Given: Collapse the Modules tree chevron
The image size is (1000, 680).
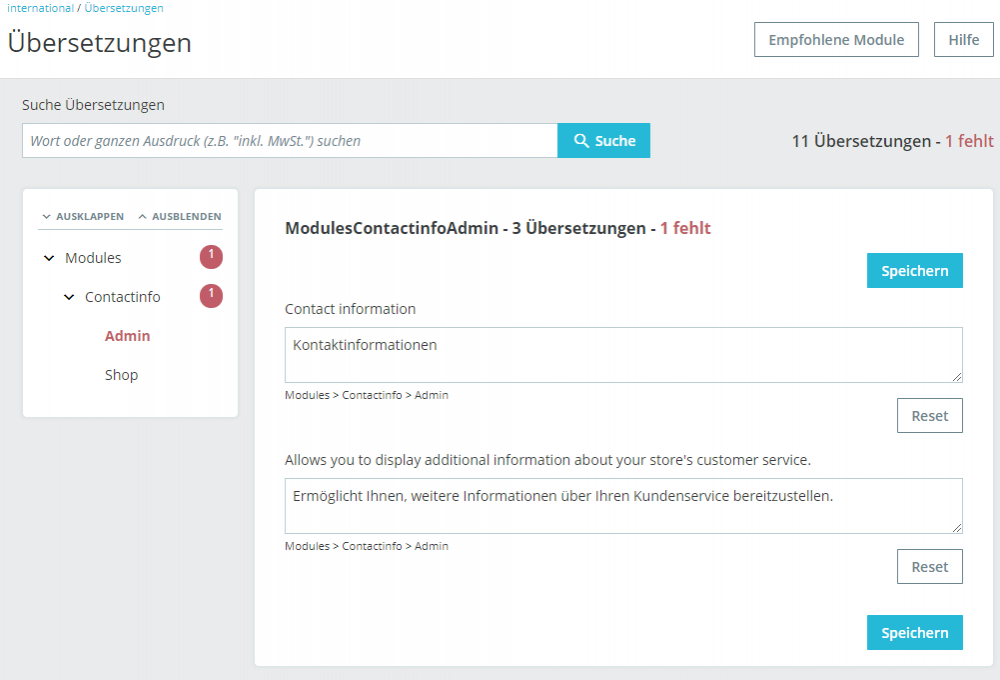Looking at the screenshot, I should pos(49,258).
